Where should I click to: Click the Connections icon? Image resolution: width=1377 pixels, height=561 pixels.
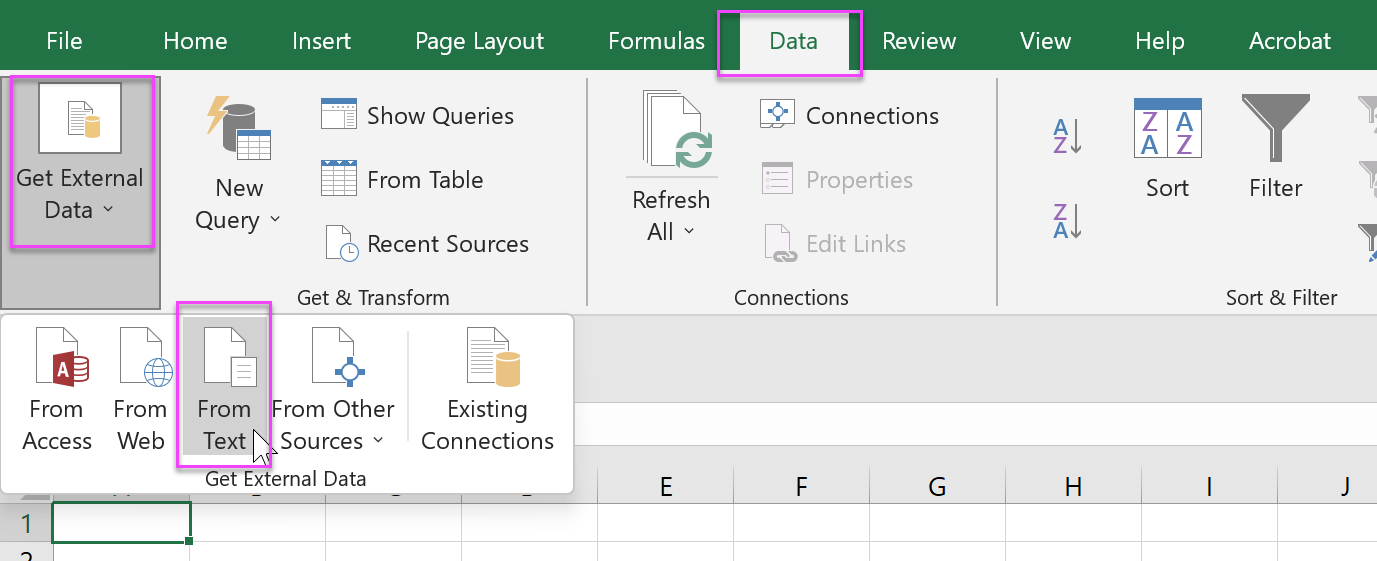pos(776,115)
